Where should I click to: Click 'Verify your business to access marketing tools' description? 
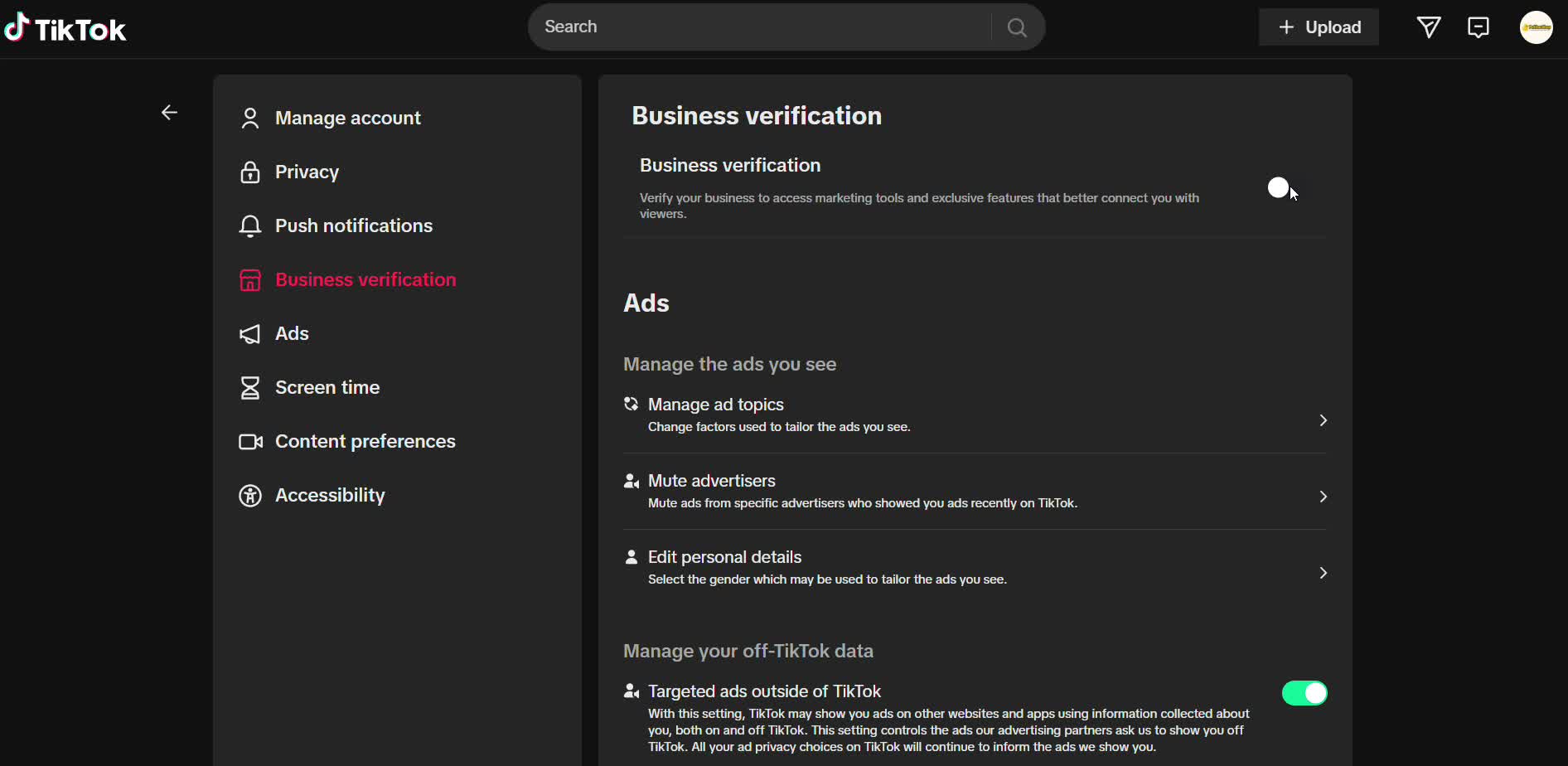coord(920,206)
